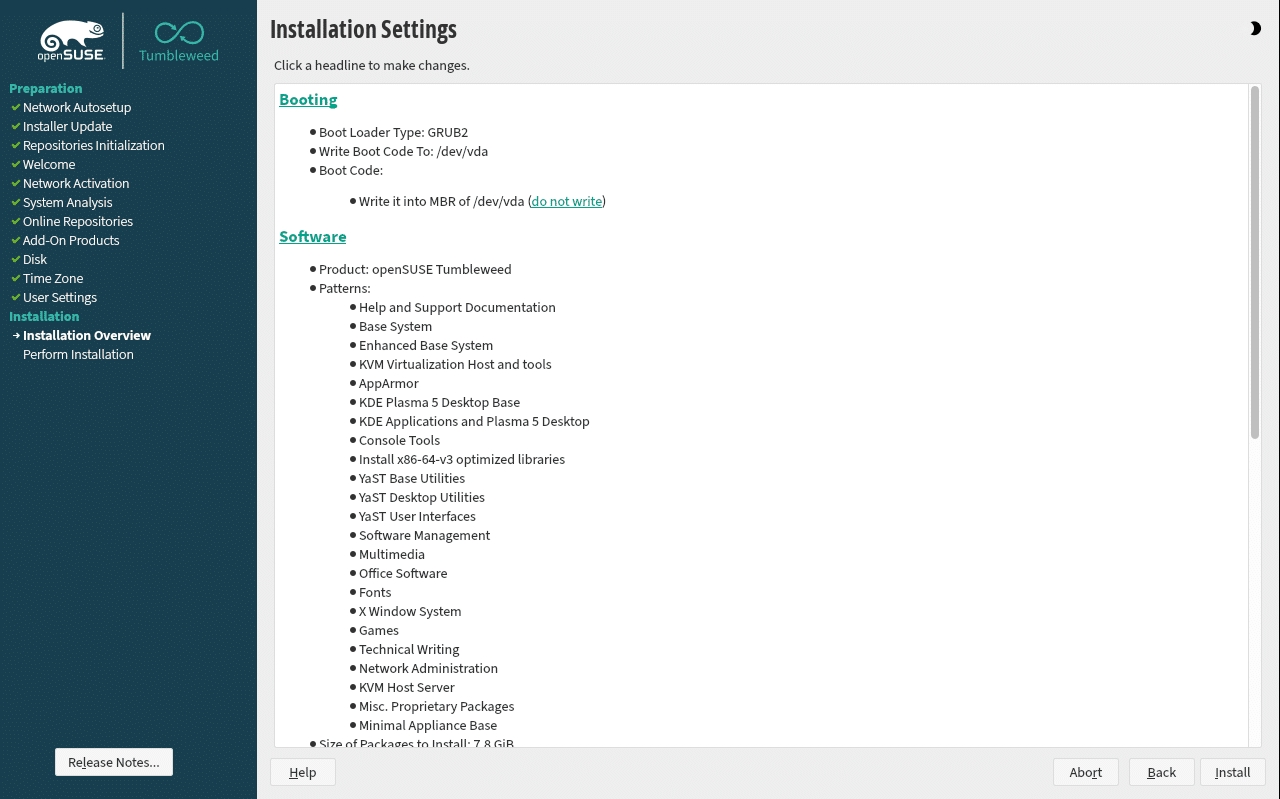Click KDE Plasma 5 Desktop Base pattern
Image resolution: width=1280 pixels, height=799 pixels.
(439, 402)
